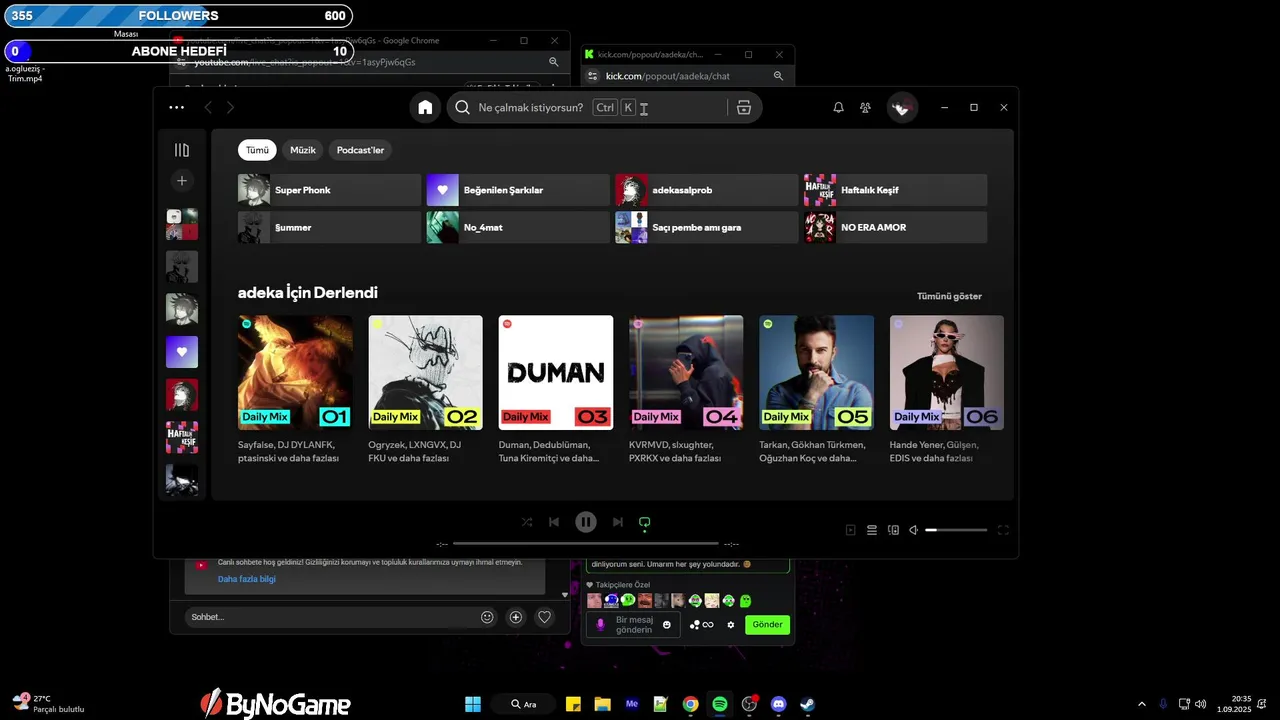Select the Podcast'ler filter chip
Image resolution: width=1280 pixels, height=720 pixels.
pyautogui.click(x=360, y=150)
